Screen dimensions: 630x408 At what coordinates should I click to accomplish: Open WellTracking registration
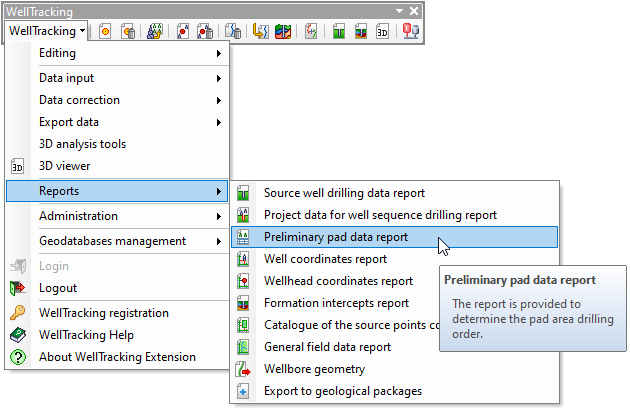[117, 313]
